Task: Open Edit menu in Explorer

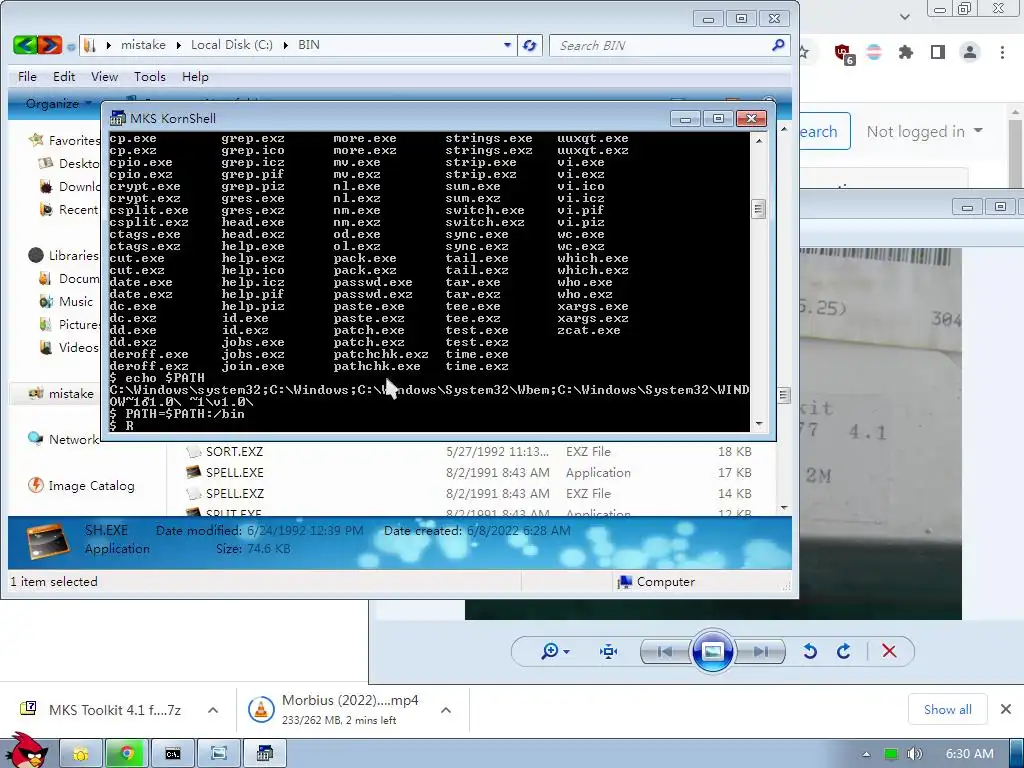Action: (x=64, y=76)
